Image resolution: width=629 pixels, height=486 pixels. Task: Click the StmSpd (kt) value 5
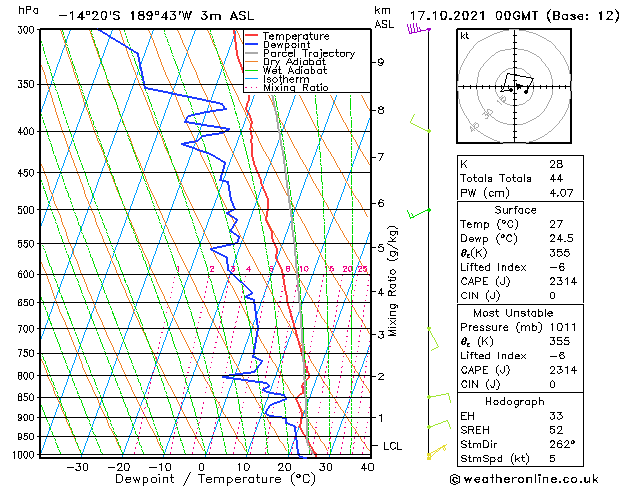(553, 458)
